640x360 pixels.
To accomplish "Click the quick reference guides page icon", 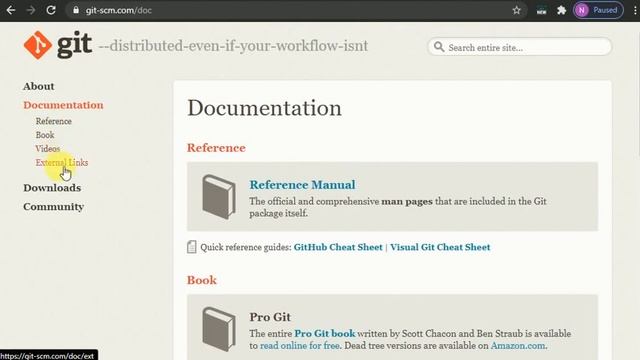I will pos(192,247).
